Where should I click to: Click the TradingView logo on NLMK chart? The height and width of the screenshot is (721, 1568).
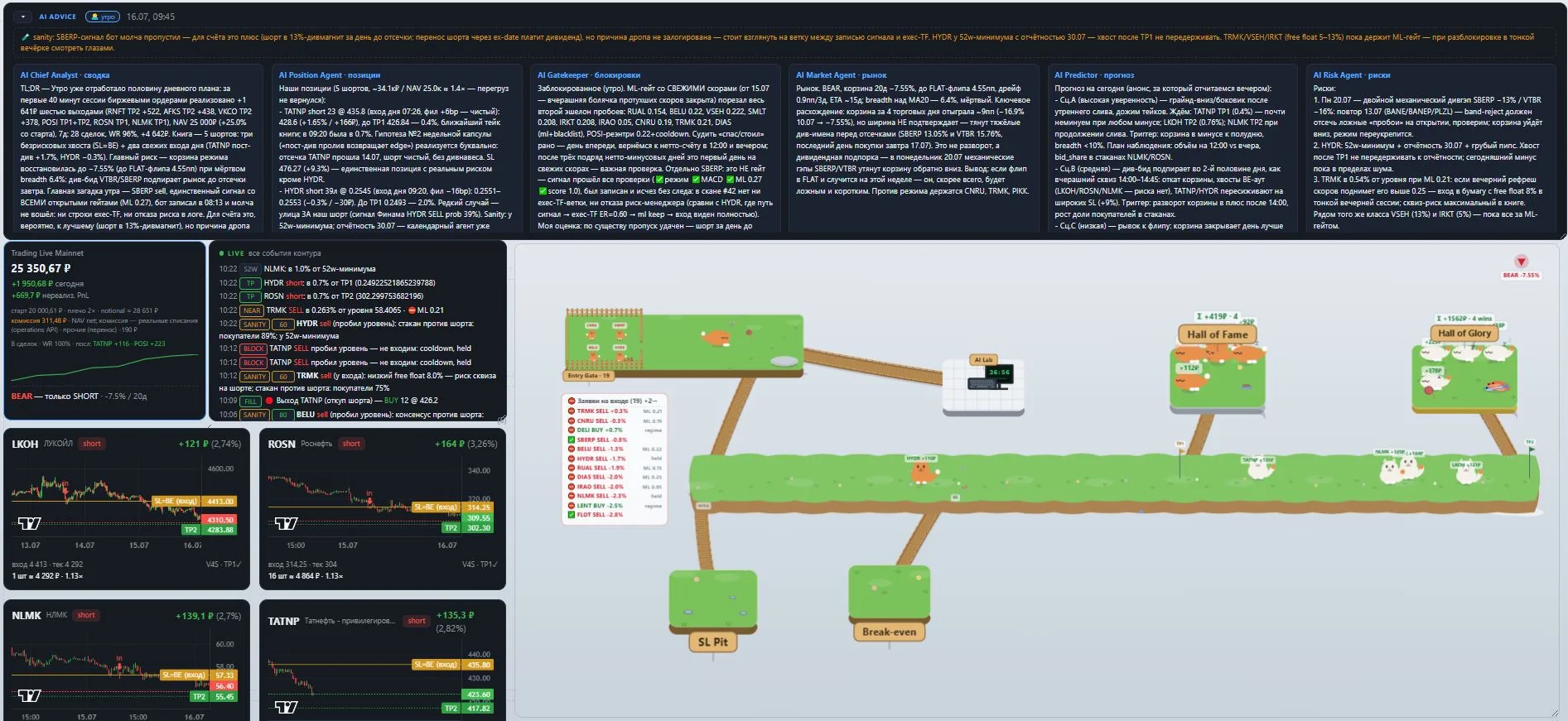(x=30, y=695)
